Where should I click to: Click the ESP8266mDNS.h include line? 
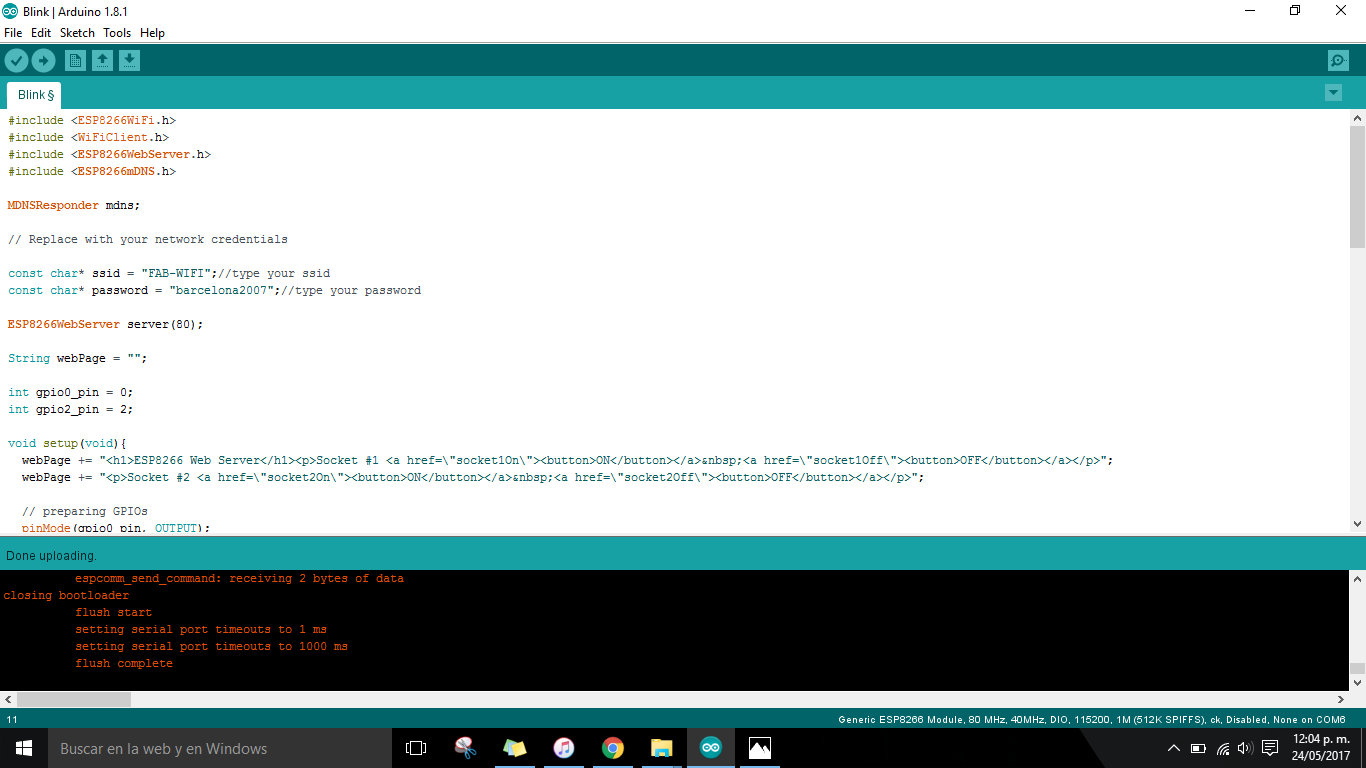[x=92, y=171]
